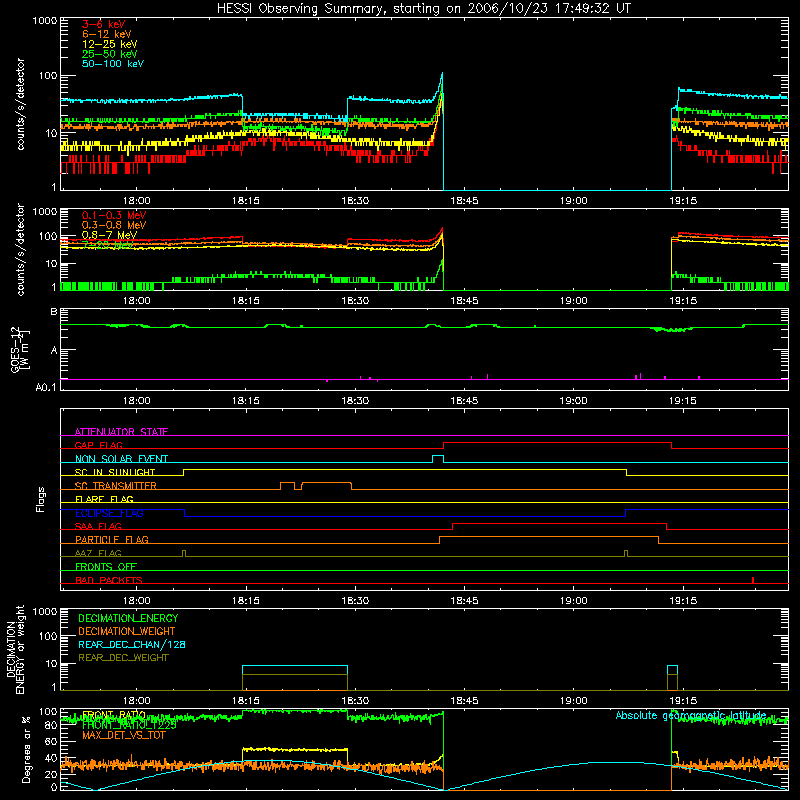Select the NON_SOLAR_EVENT flag label
This screenshot has width=800, height=800.
point(121,459)
